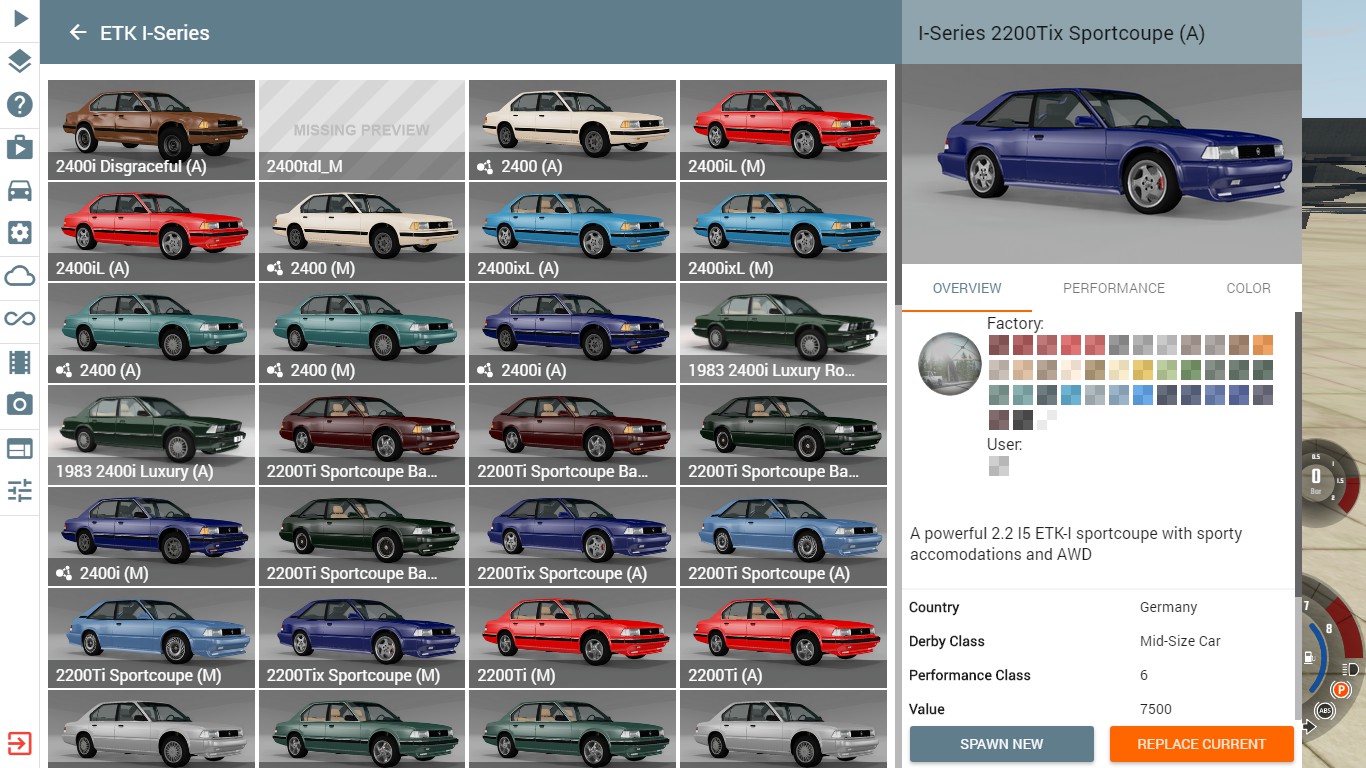Click the '7500' value entry
Image resolution: width=1366 pixels, height=768 pixels.
1155,709
